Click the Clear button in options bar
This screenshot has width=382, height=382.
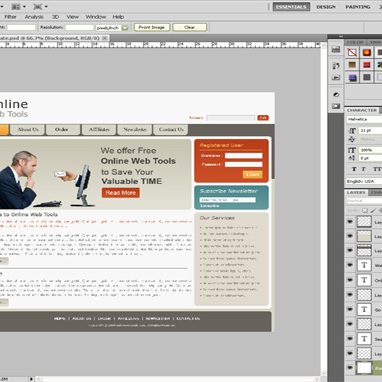pos(189,27)
